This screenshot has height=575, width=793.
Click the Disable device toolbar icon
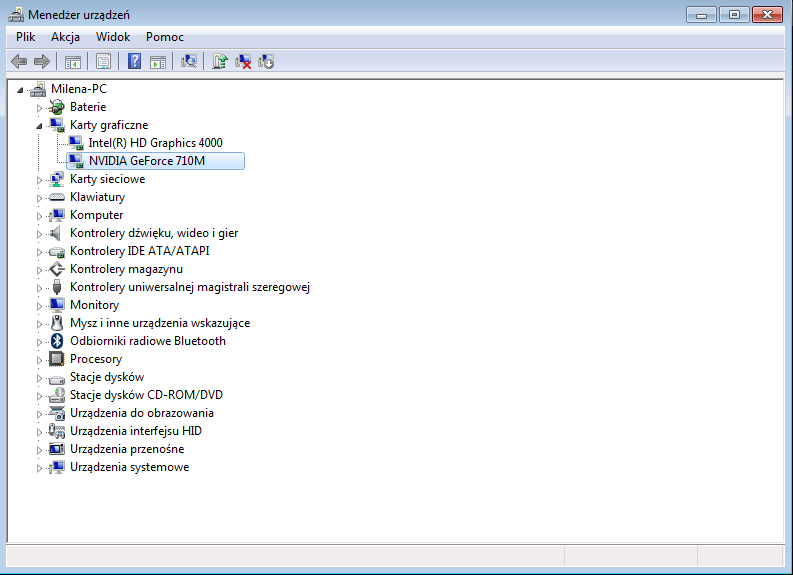pos(266,62)
